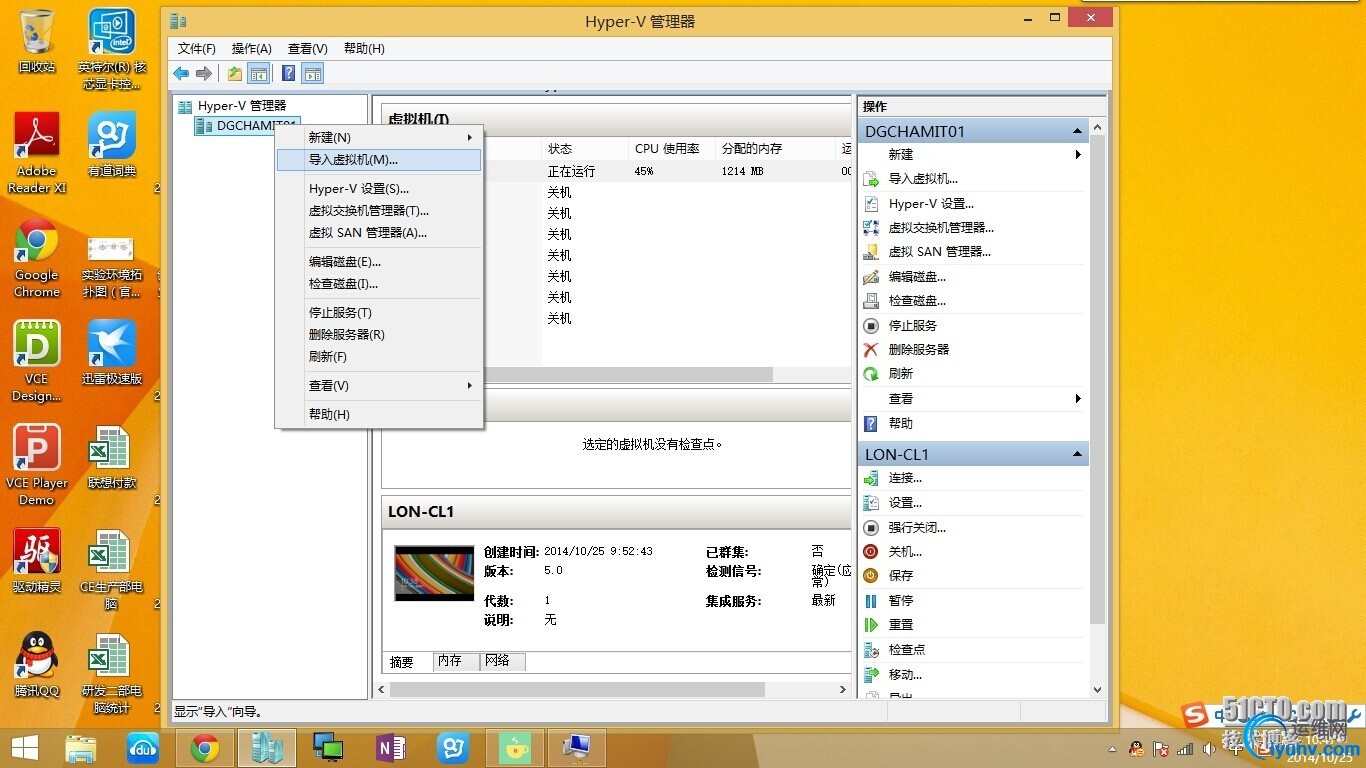Viewport: 1366px width, 768px height.
Task: Click the Windows Start button
Action: click(x=24, y=747)
